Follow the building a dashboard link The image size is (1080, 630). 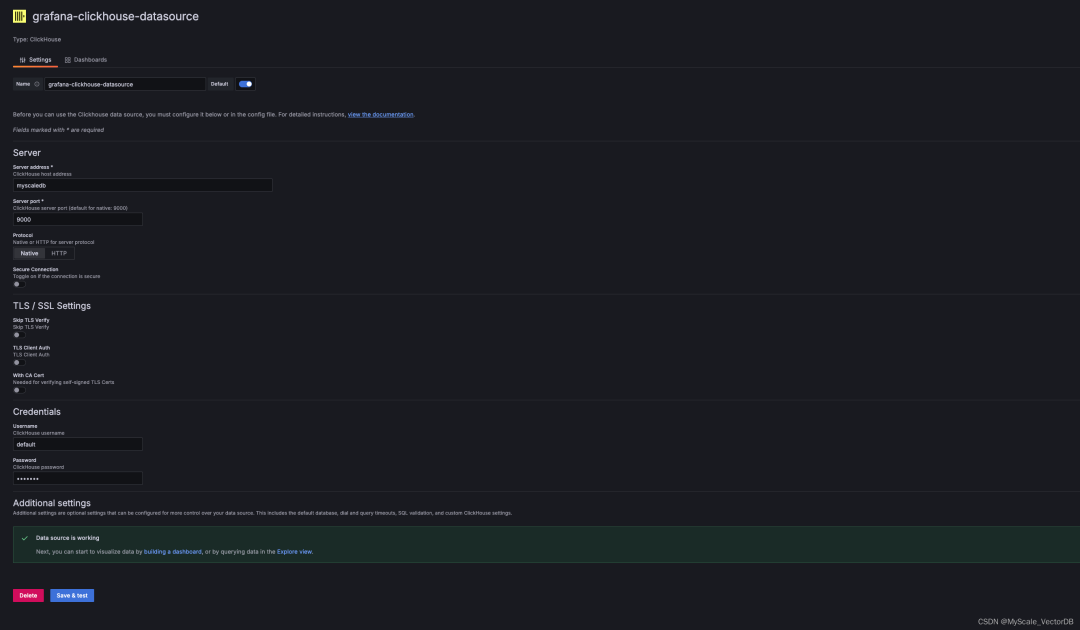[172, 552]
